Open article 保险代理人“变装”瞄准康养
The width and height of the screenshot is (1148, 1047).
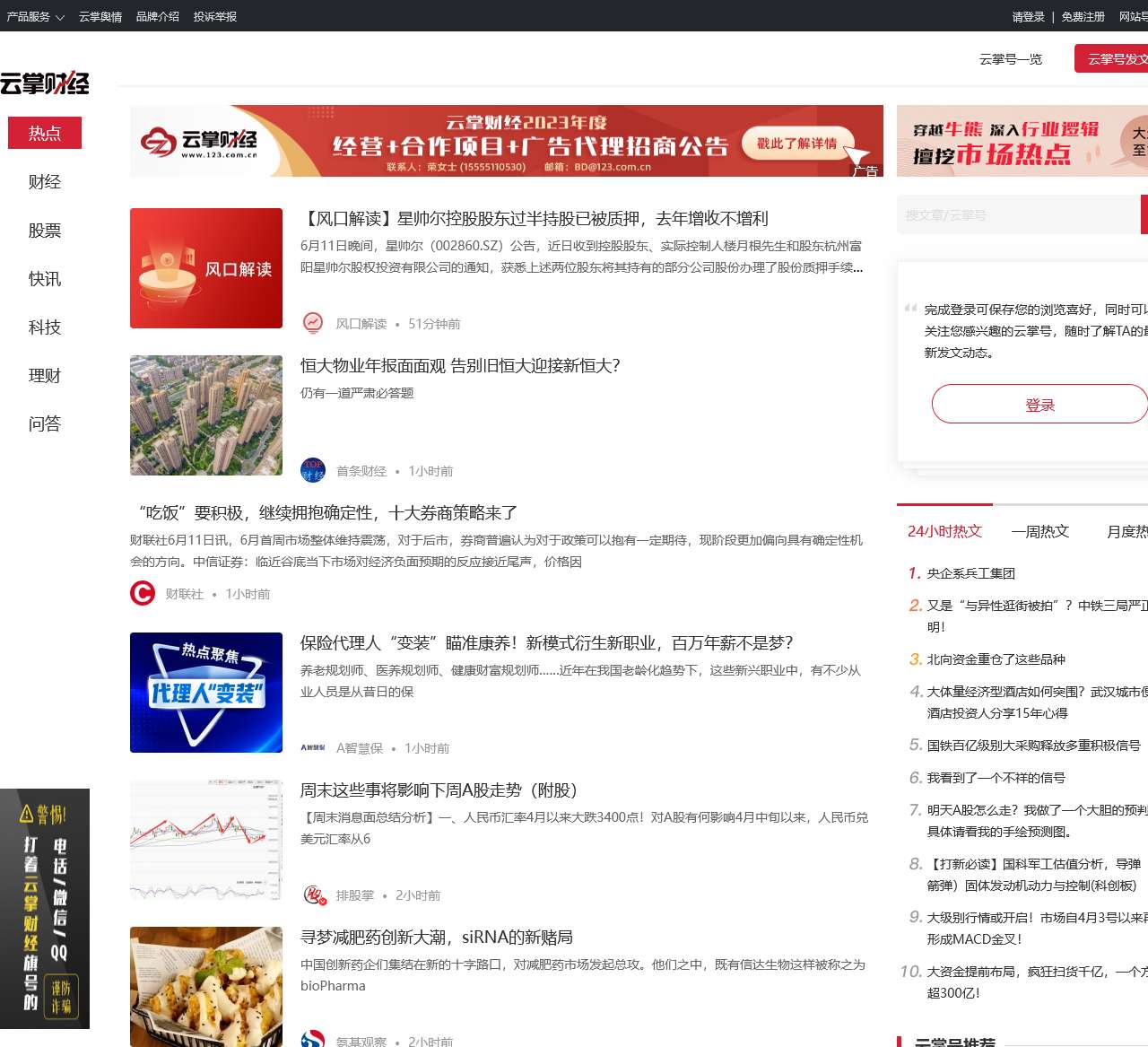pyautogui.click(x=546, y=642)
